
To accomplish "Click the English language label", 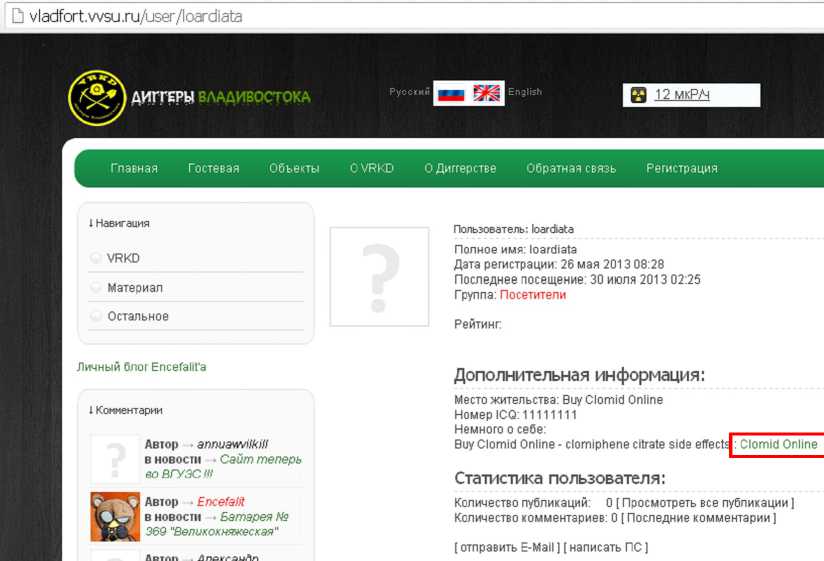I will pyautogui.click(x=524, y=91).
